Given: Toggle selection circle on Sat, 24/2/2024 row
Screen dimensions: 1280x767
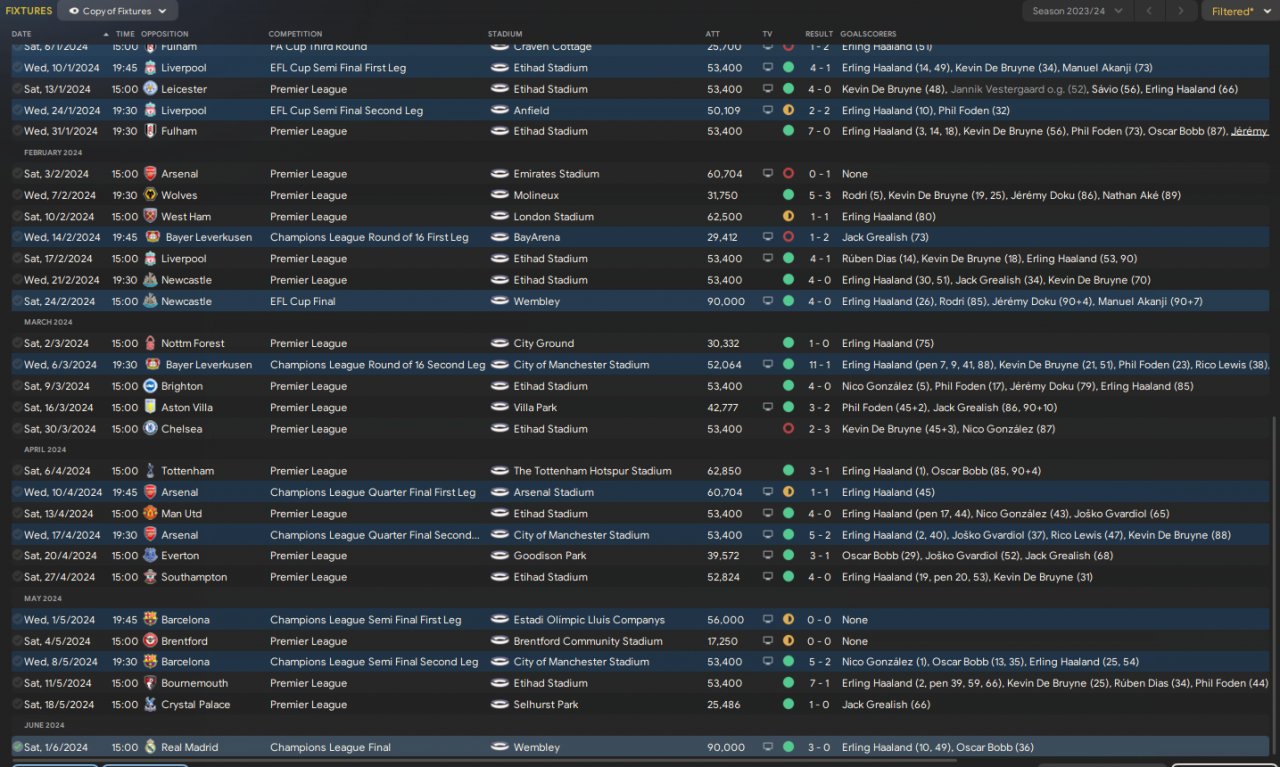Looking at the screenshot, I should click(17, 301).
